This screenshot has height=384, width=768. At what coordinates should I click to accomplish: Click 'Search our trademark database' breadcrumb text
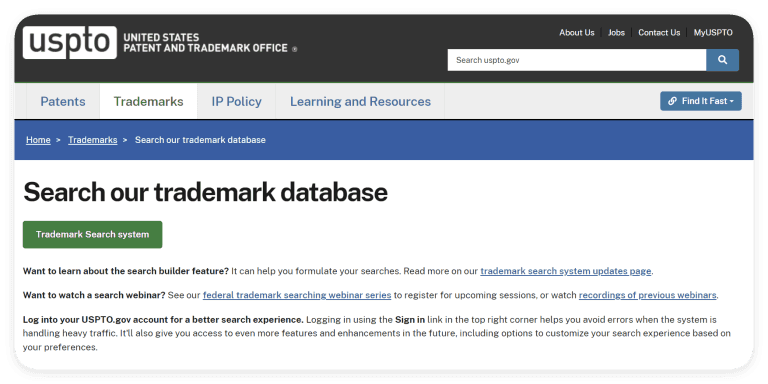(x=200, y=140)
